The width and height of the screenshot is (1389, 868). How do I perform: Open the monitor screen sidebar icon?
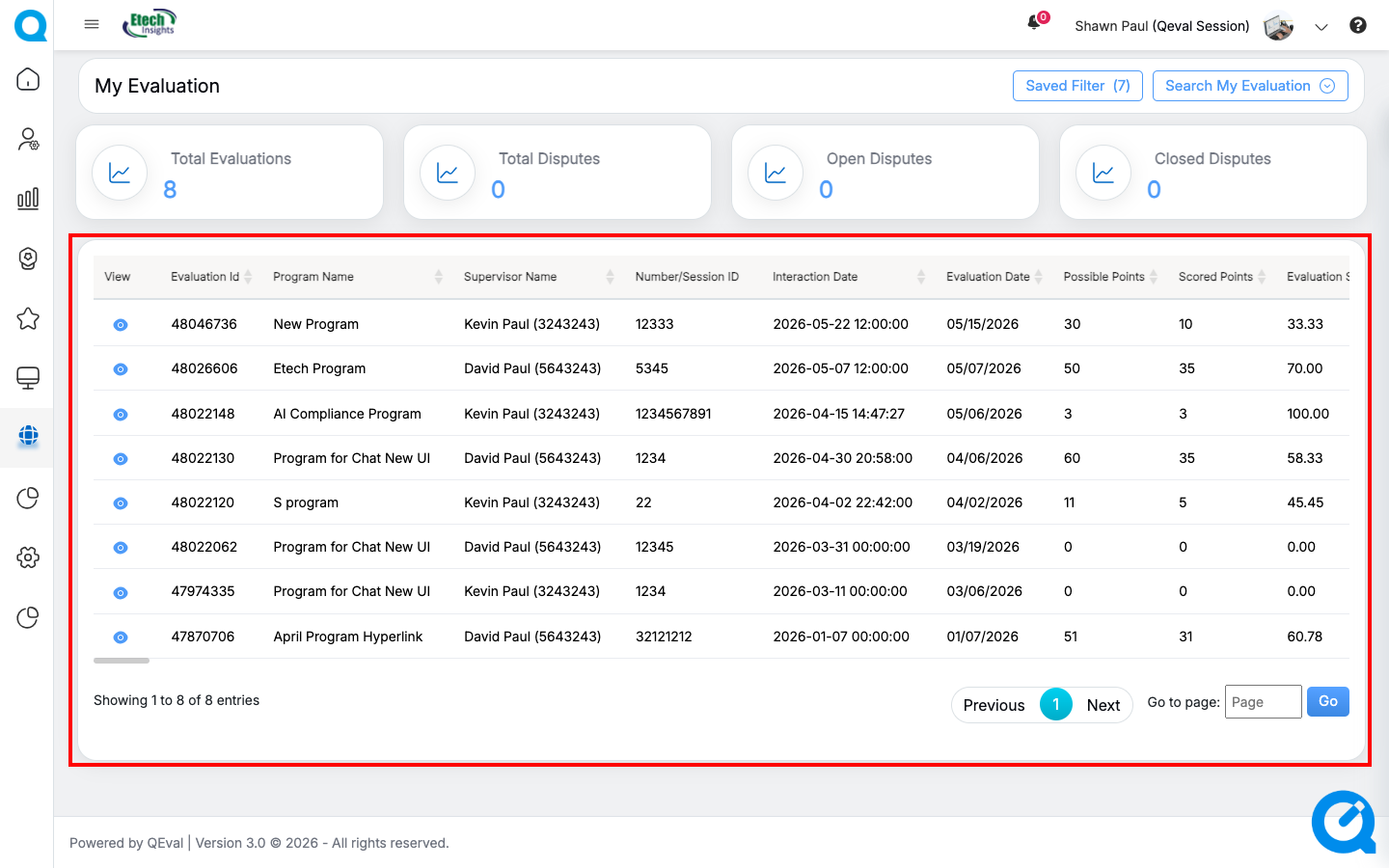pyautogui.click(x=28, y=378)
